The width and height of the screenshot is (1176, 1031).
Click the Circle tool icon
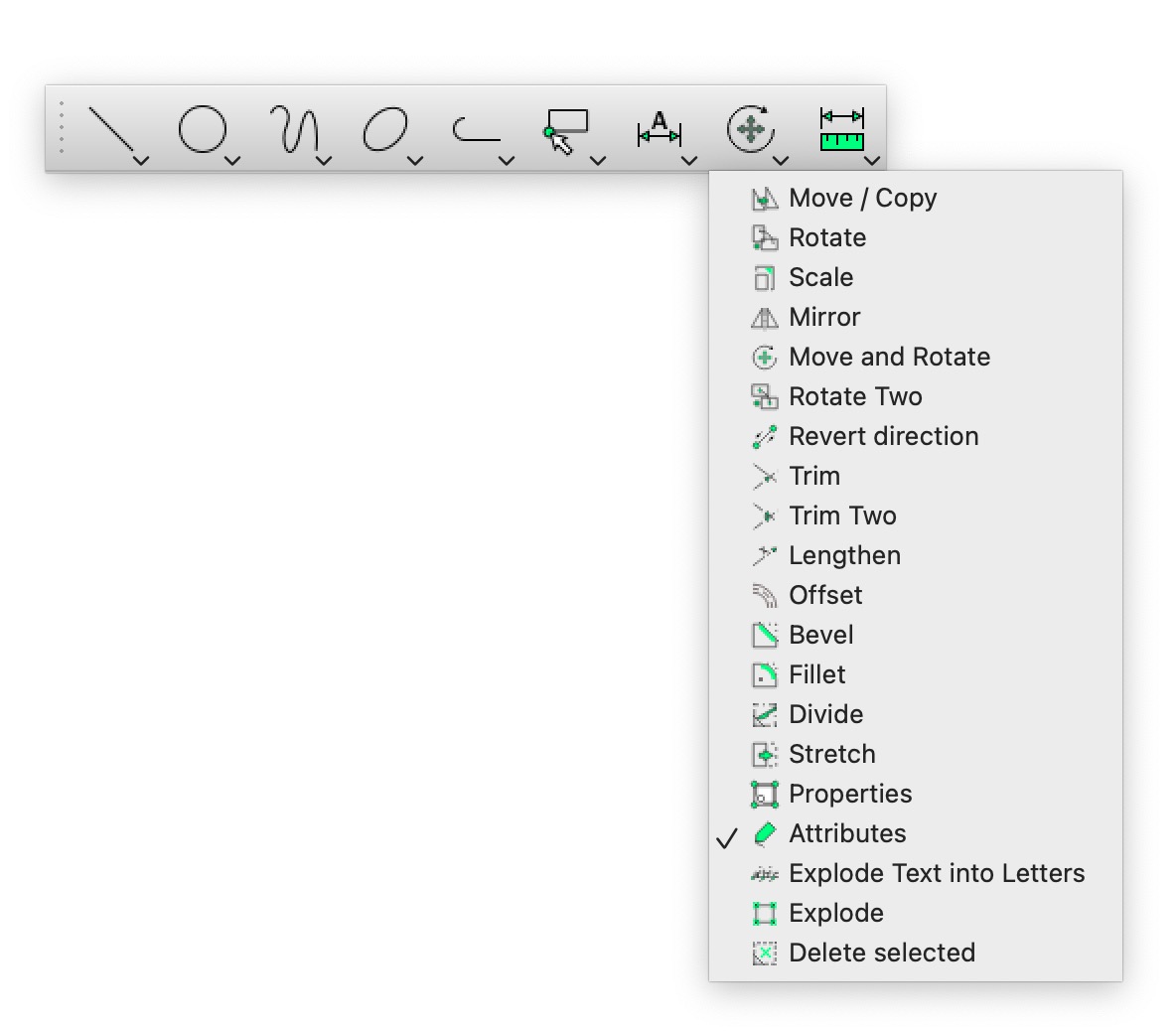coord(202,129)
